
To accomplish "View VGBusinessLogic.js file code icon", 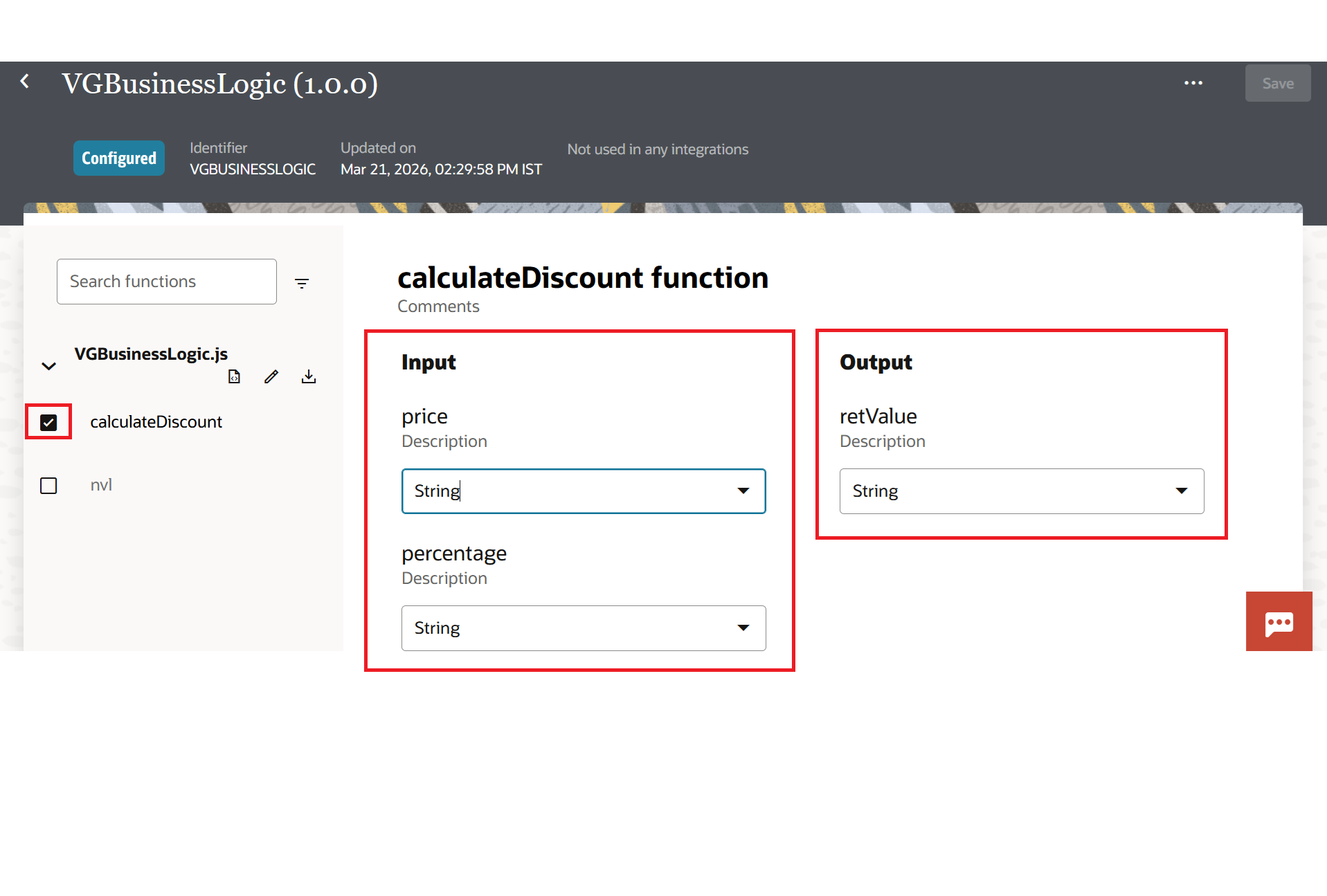I will 234,376.
